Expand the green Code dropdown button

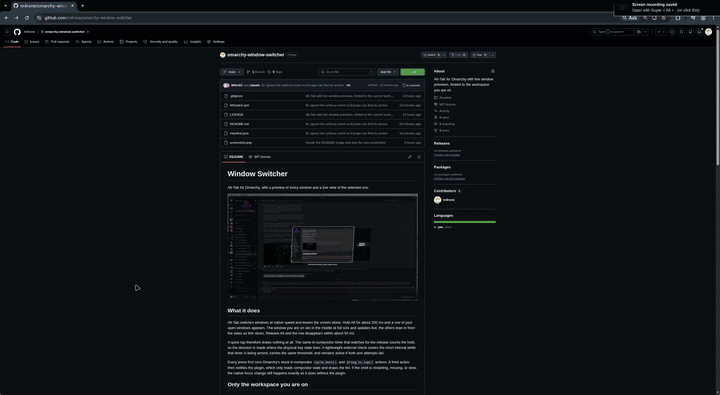coord(412,72)
